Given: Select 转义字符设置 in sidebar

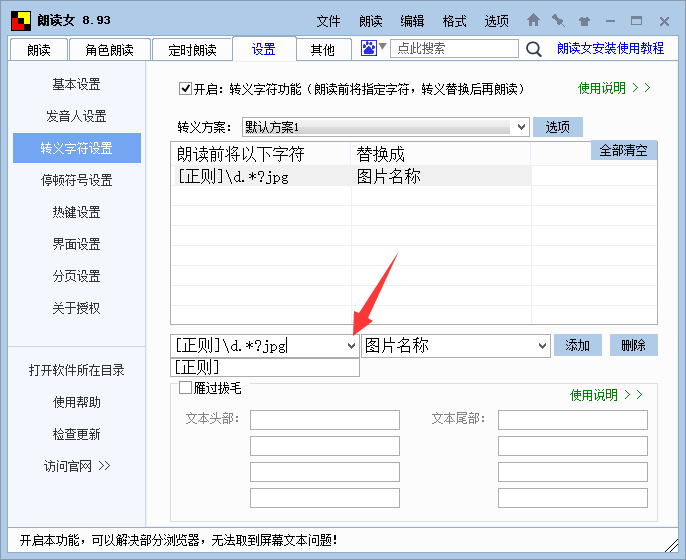Looking at the screenshot, I should 77,148.
